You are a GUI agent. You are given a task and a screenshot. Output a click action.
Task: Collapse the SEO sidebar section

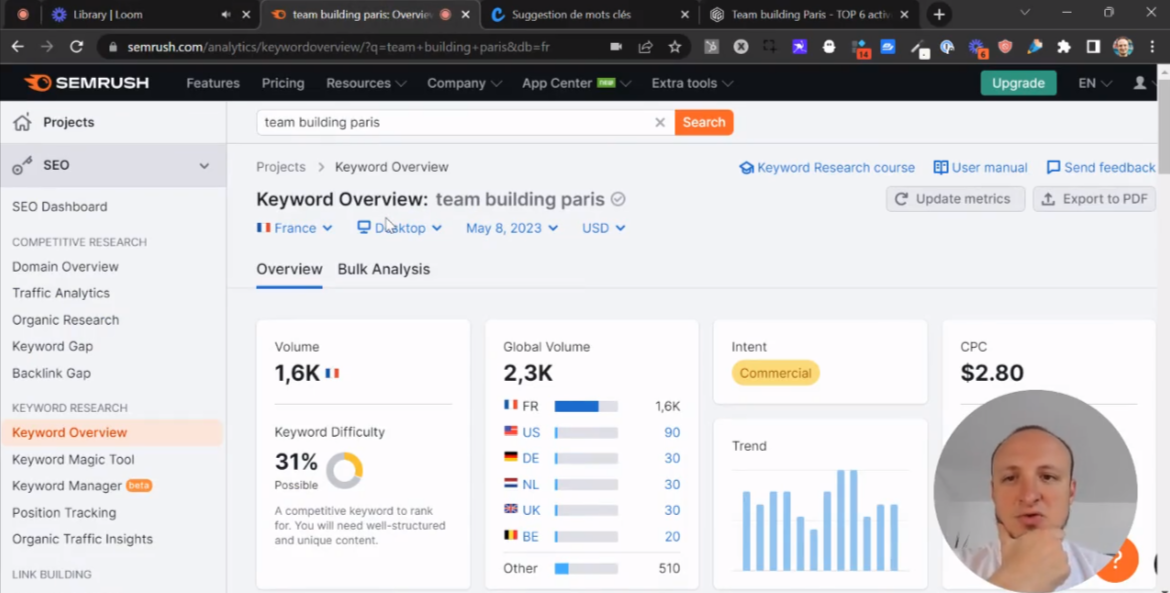(204, 166)
